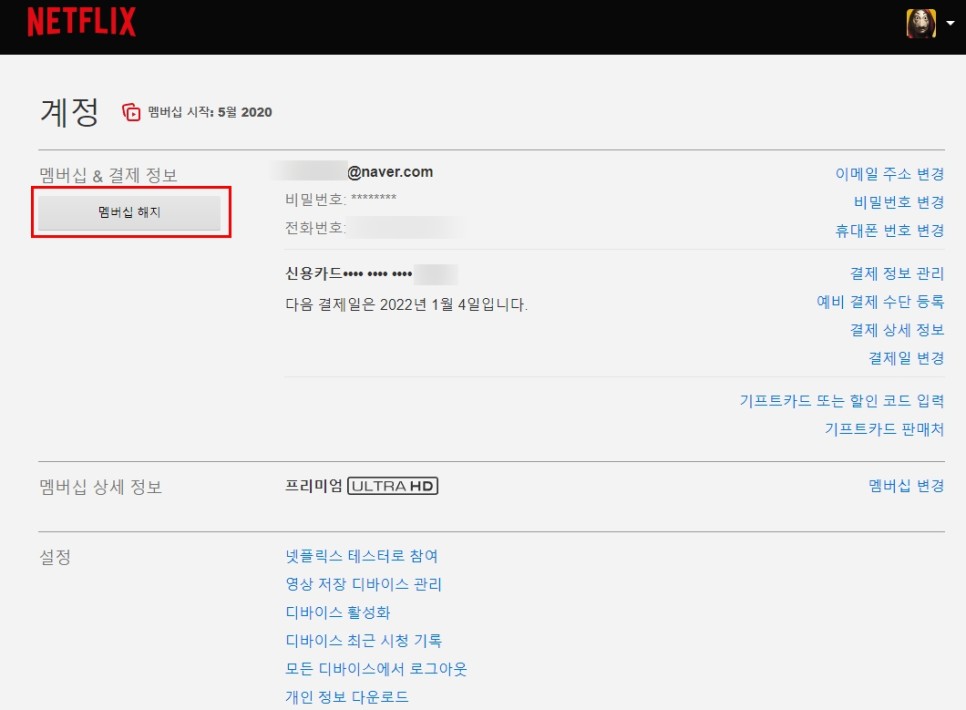Open 기프트카드 또는 할인 코드 입력 link
Image resolution: width=966 pixels, height=710 pixels.
[842, 401]
